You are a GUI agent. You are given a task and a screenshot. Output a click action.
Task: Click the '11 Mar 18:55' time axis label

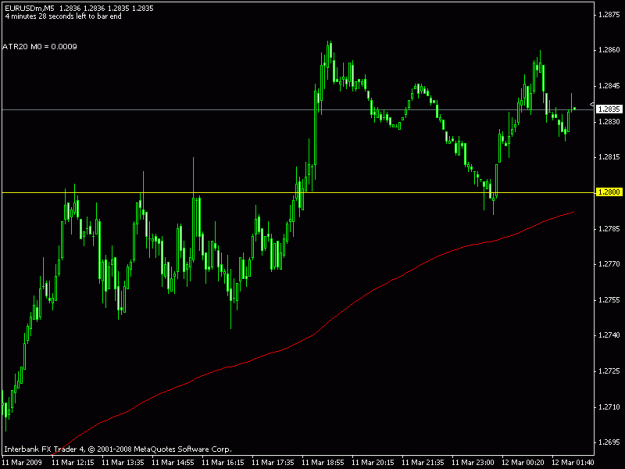coord(323,463)
